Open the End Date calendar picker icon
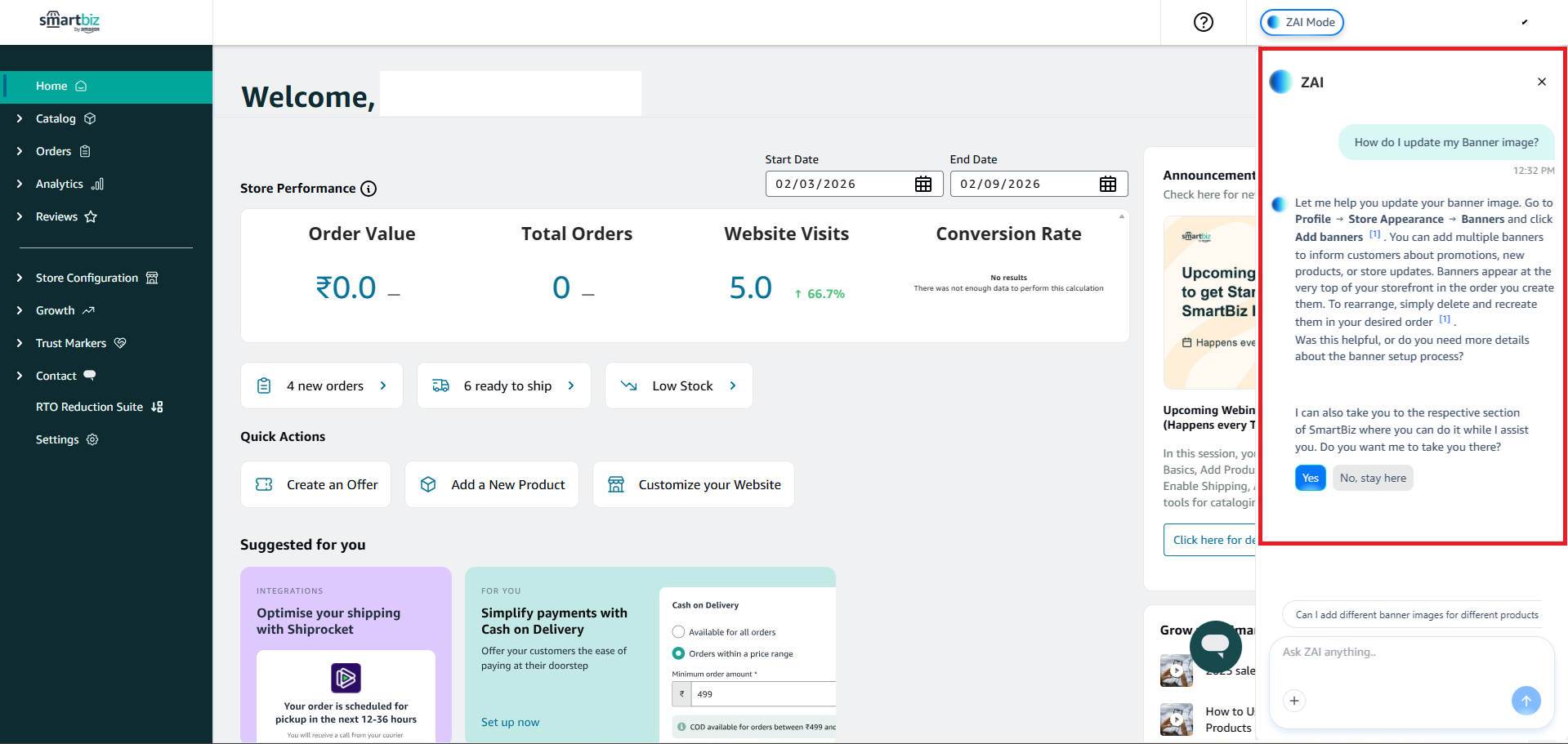 pyautogui.click(x=1107, y=184)
